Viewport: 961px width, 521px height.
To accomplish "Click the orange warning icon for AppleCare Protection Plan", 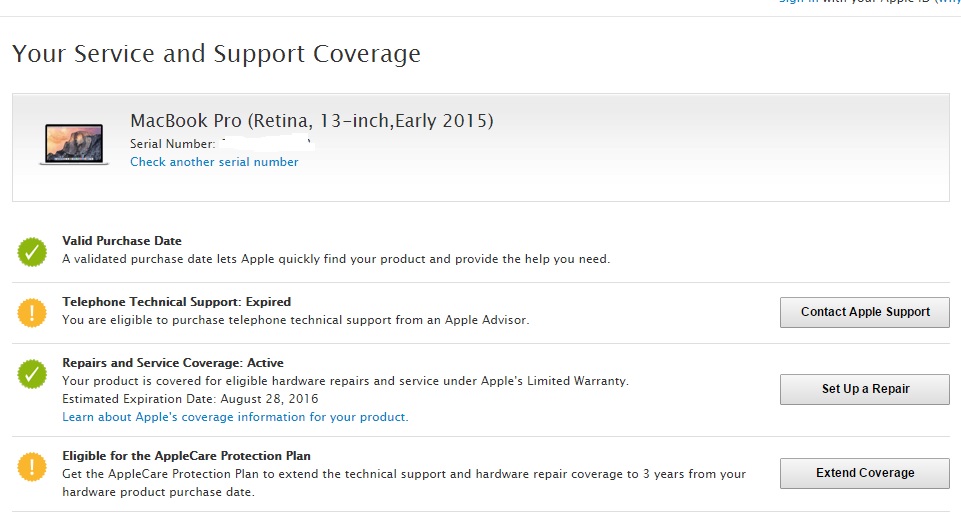I will pos(32,467).
